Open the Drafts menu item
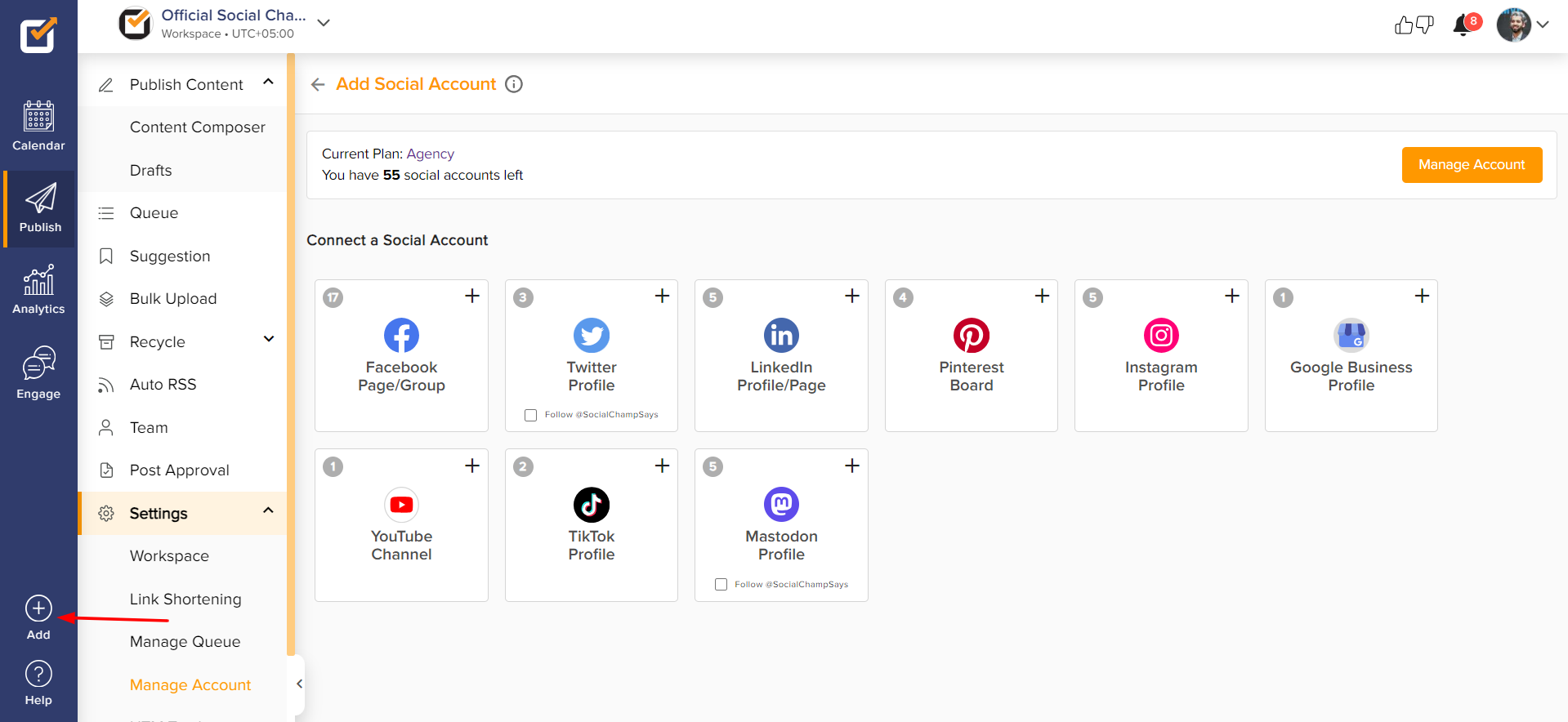The height and width of the screenshot is (722, 1568). click(151, 171)
